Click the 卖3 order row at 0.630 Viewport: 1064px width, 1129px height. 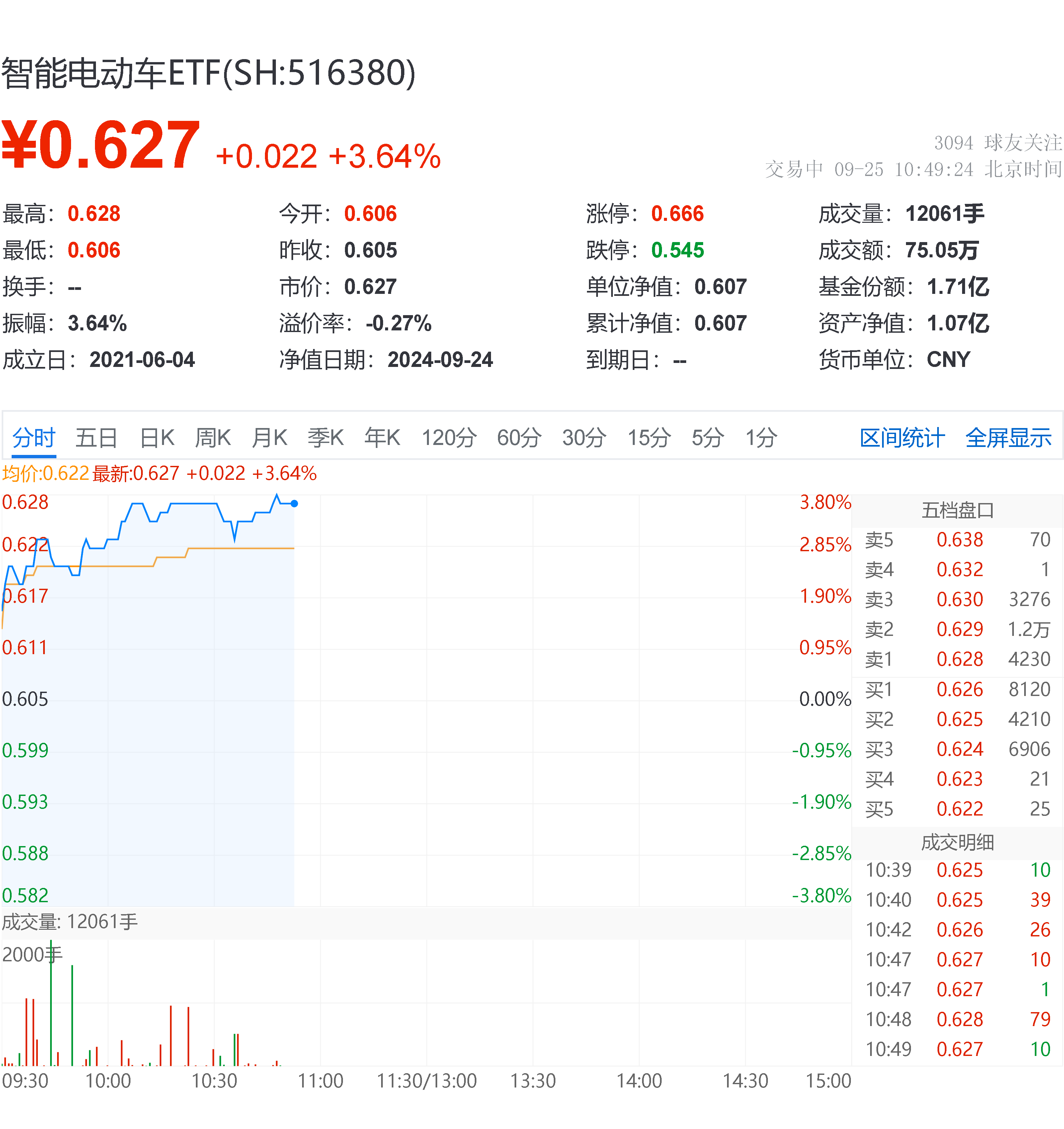tap(957, 599)
